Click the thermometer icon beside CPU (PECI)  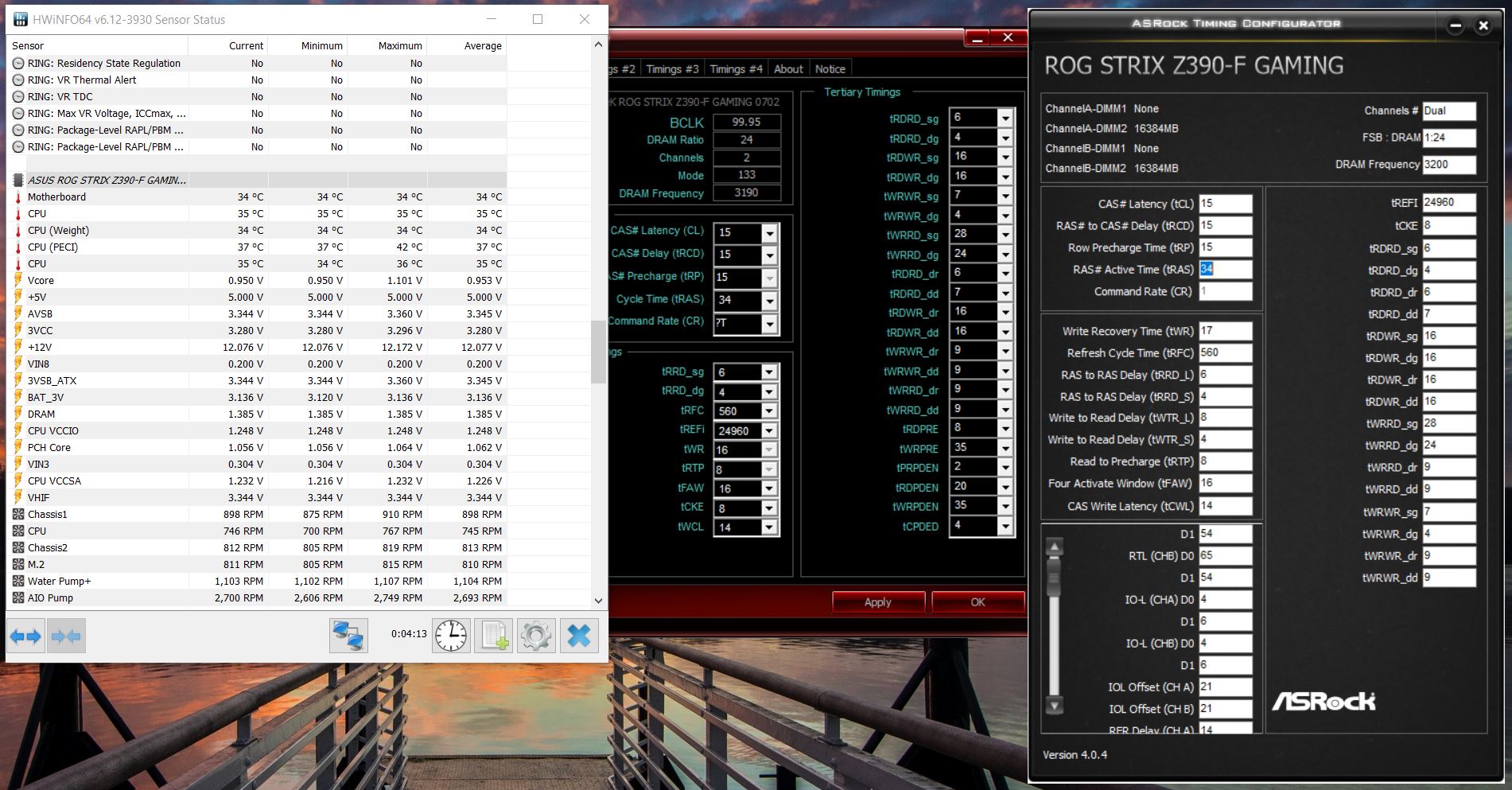[18, 247]
